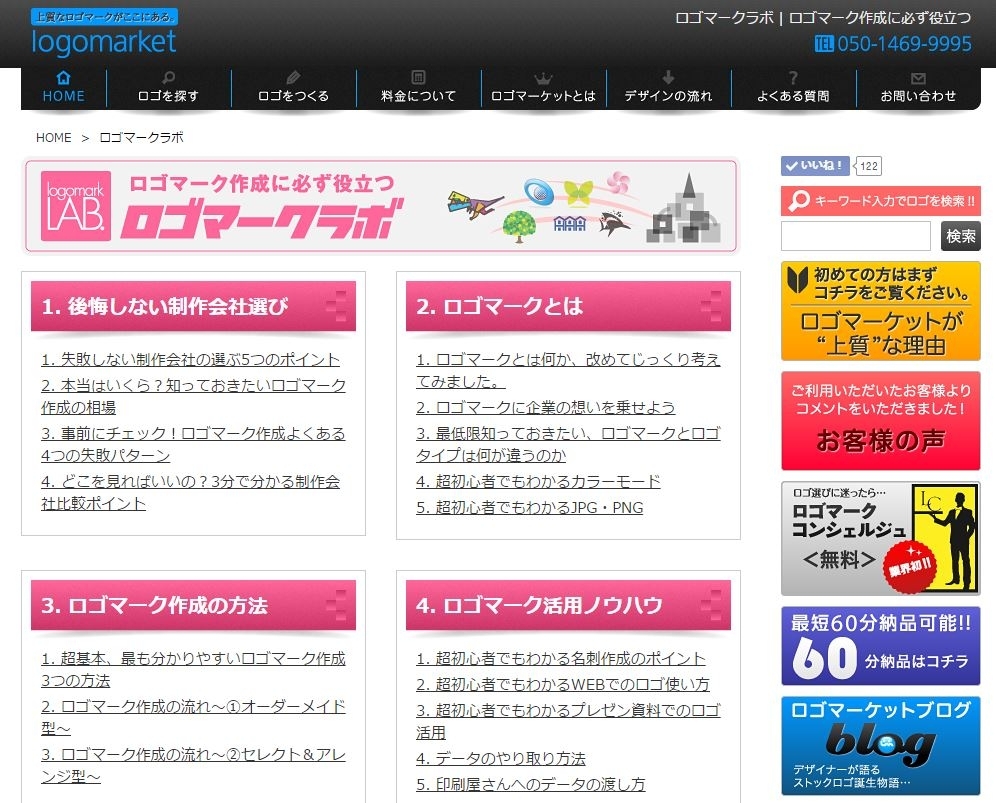Open link ロゴマークとは何か、改めてじっくり考えてみました。

tap(568, 370)
